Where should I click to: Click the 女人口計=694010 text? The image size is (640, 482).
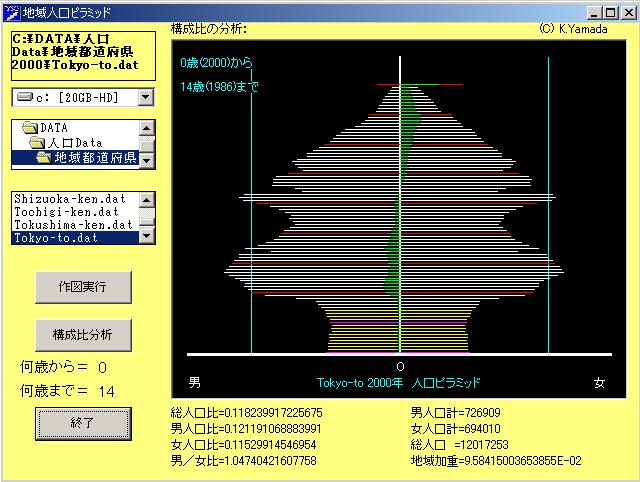pos(456,429)
